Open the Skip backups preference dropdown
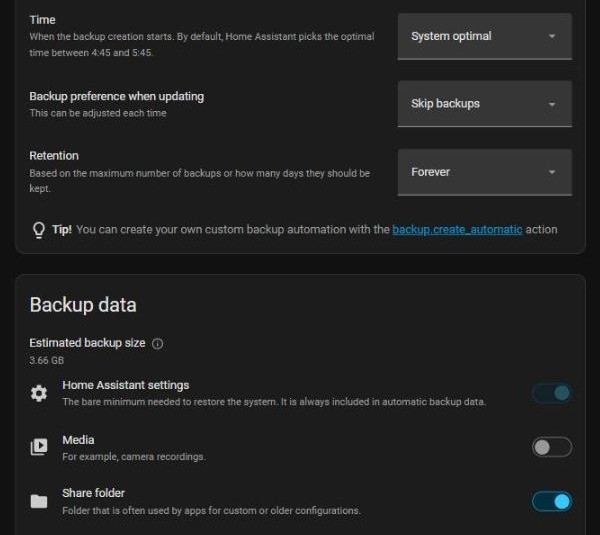The width and height of the screenshot is (600, 535). click(484, 104)
